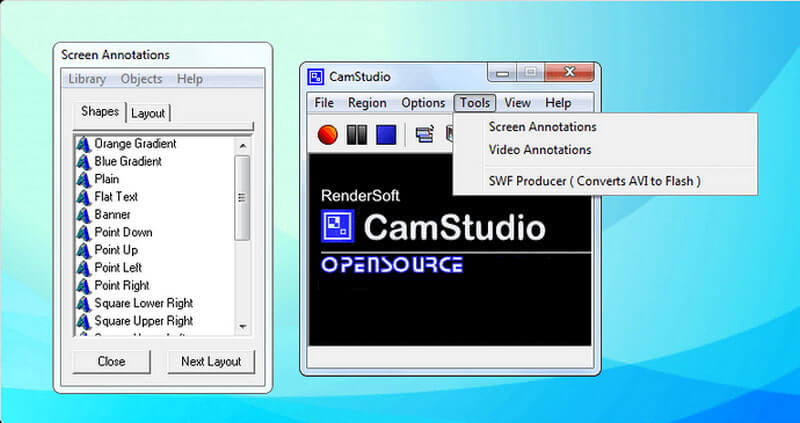
Task: Open the View menu
Action: pos(517,103)
